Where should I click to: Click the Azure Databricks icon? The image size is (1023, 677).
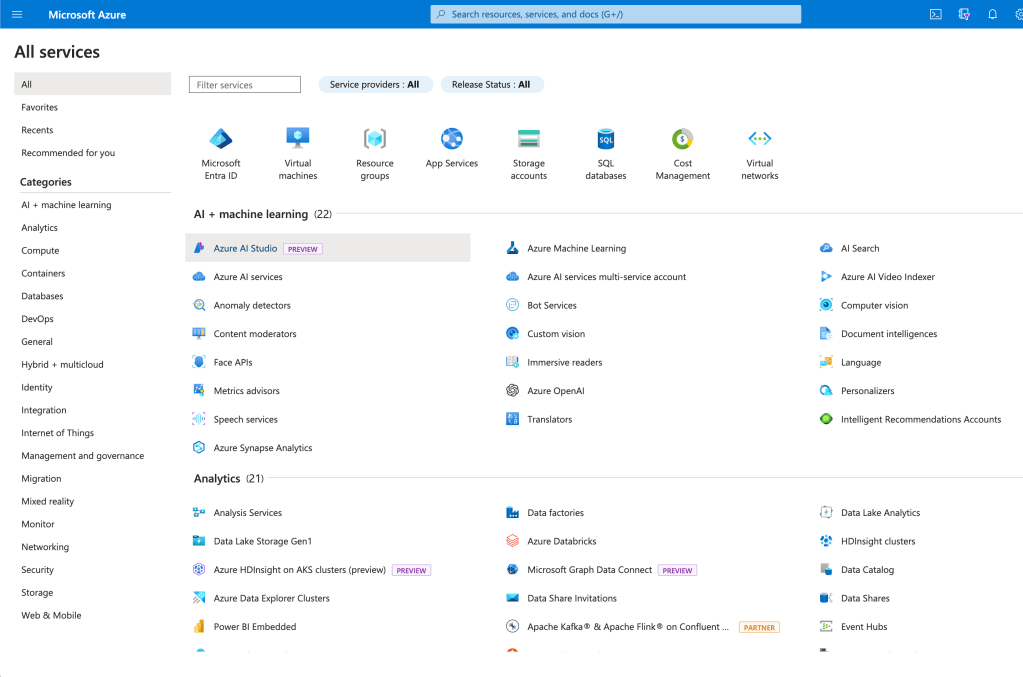click(513, 541)
